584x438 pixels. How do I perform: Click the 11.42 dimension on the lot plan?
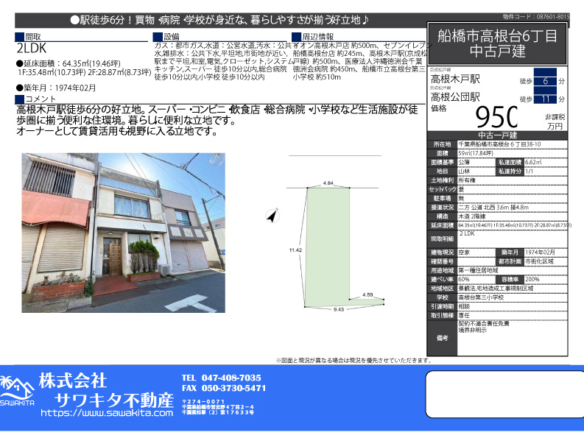point(295,250)
